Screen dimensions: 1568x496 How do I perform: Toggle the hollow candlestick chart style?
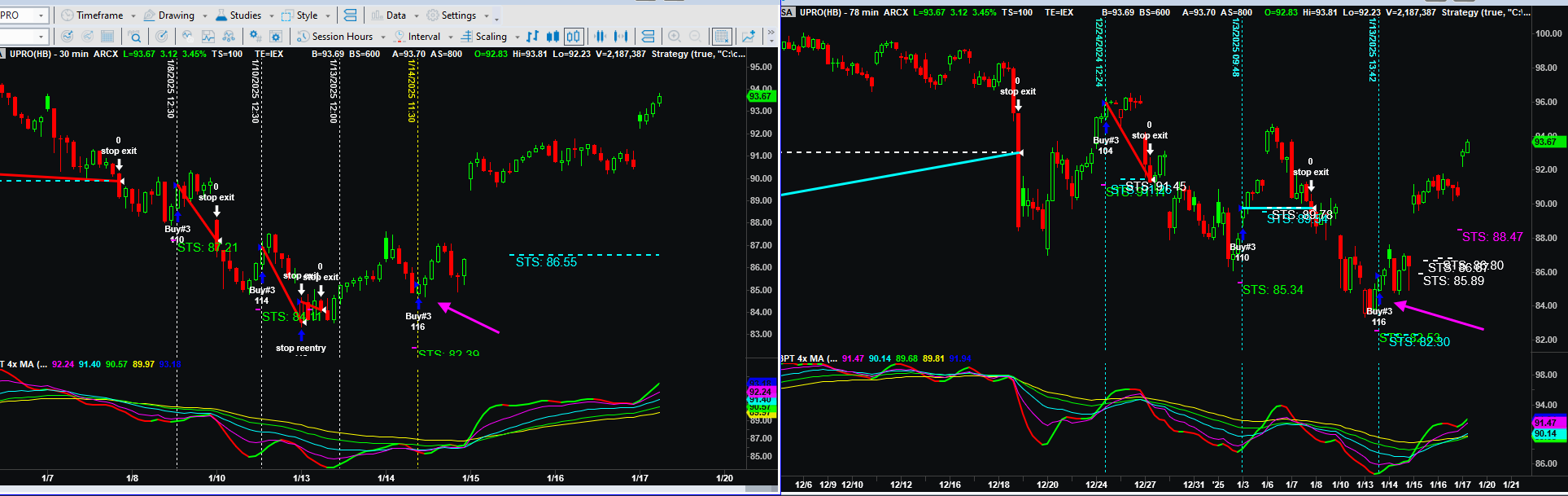click(x=574, y=37)
